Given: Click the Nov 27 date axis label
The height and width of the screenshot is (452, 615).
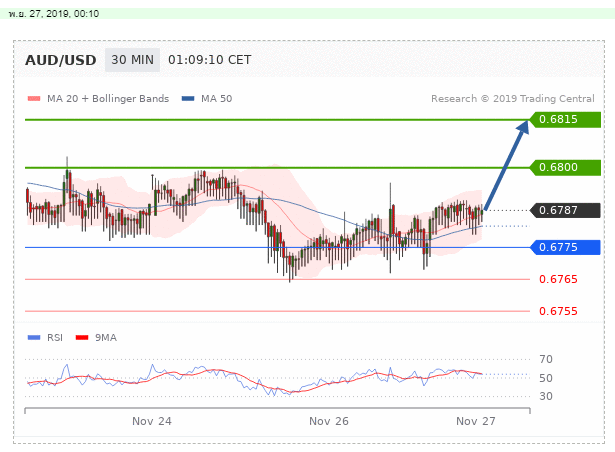Looking at the screenshot, I should click(476, 421).
